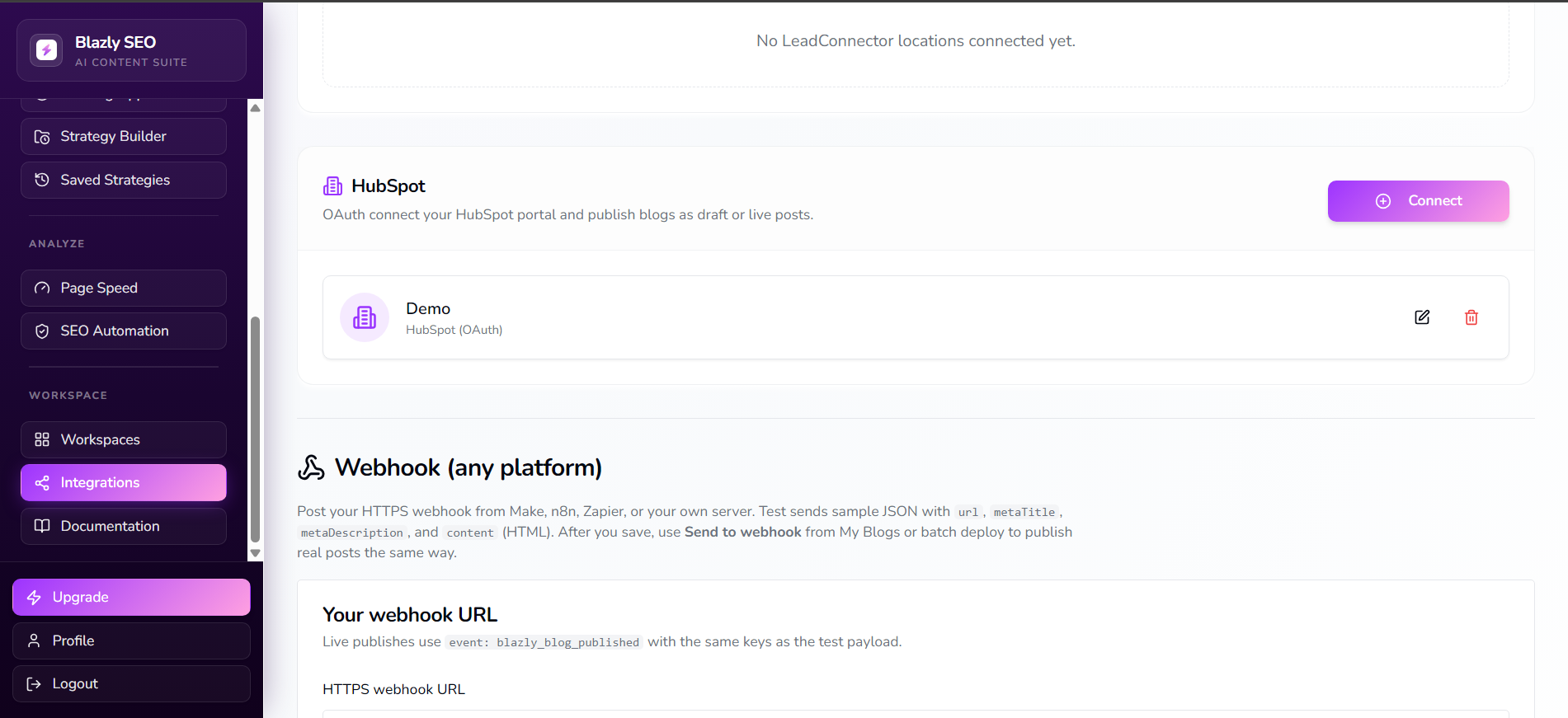The image size is (1568, 718).
Task: Open the Page Speed tool
Action: click(124, 288)
